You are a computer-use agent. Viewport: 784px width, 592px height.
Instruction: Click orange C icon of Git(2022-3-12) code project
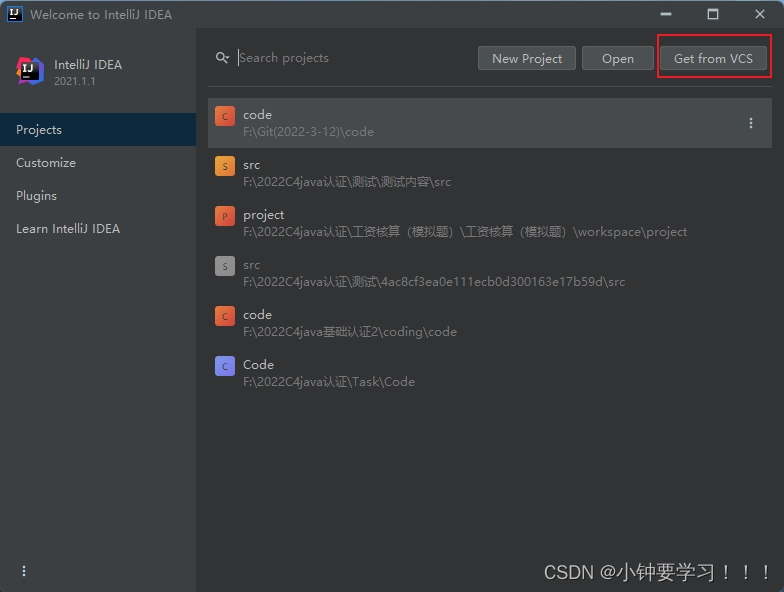(x=225, y=116)
